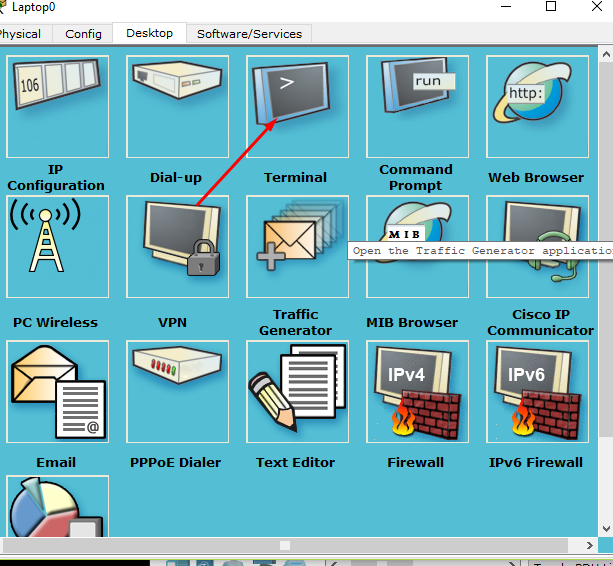Launch the Traffic Generator app
The height and width of the screenshot is (566, 613).
[x=298, y=247]
